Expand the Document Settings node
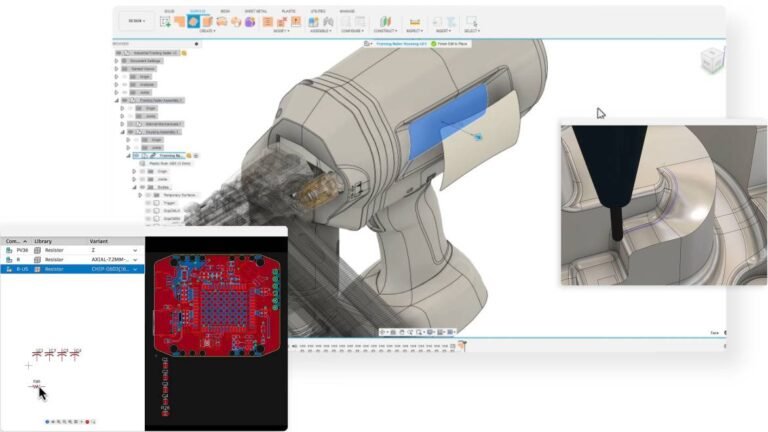The image size is (768, 432). point(117,61)
